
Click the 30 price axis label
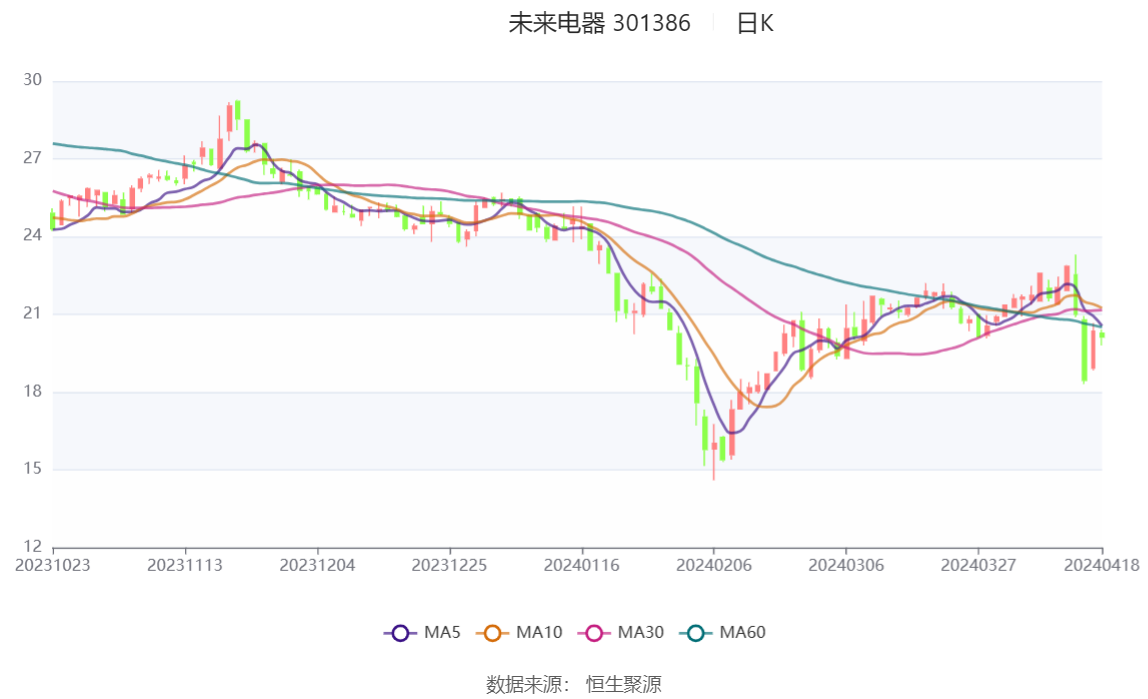(x=32, y=80)
